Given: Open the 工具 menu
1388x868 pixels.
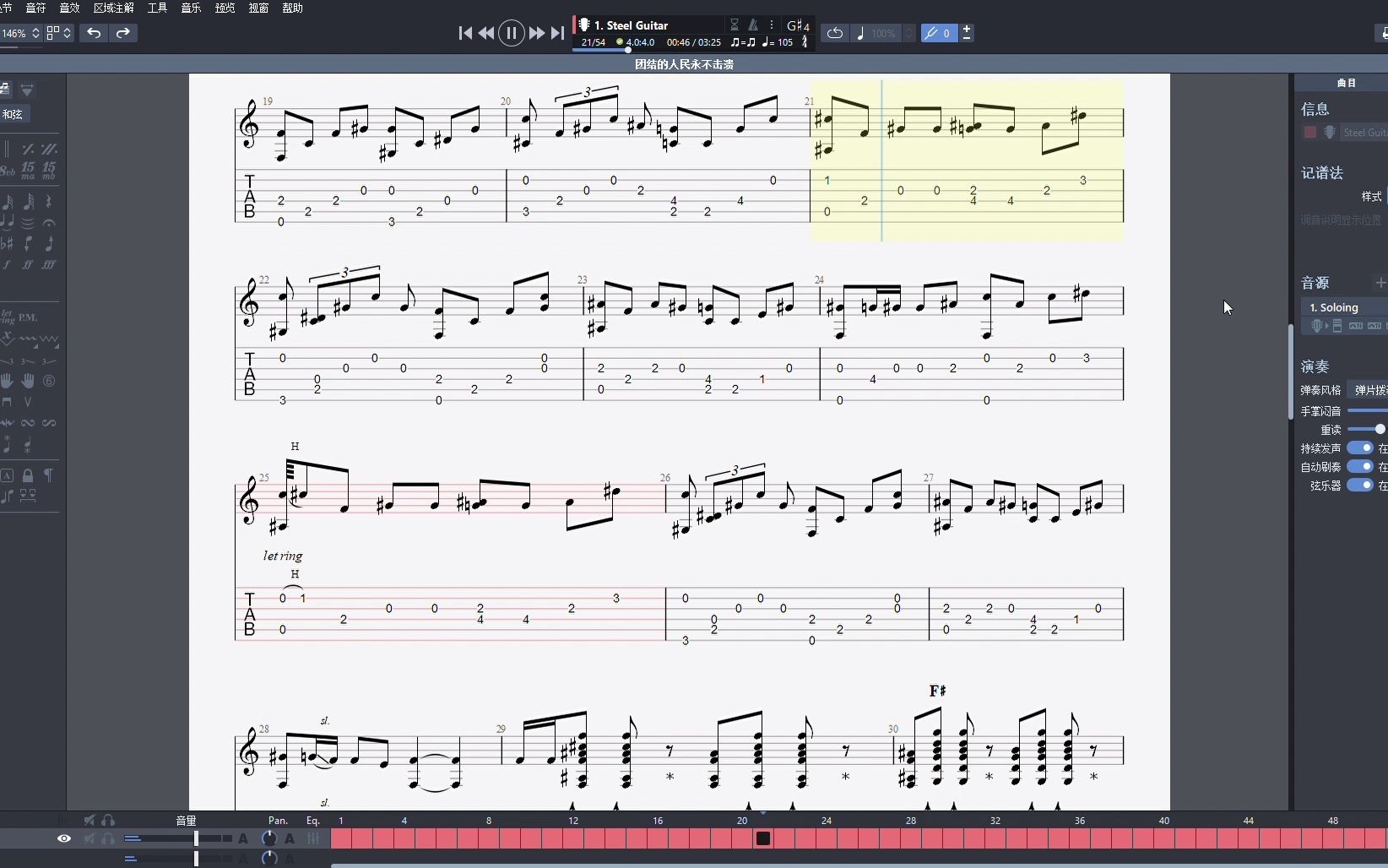Looking at the screenshot, I should (158, 8).
